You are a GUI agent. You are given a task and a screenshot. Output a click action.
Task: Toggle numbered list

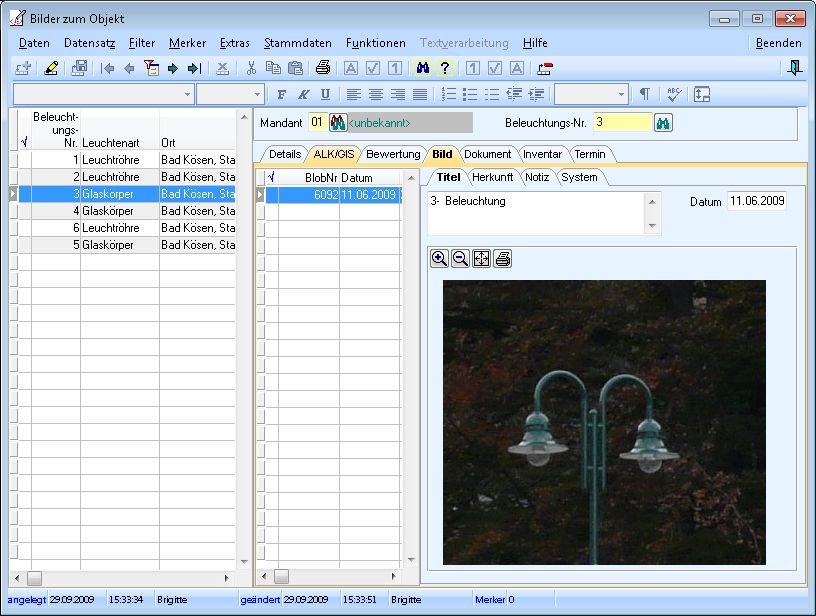pos(448,94)
